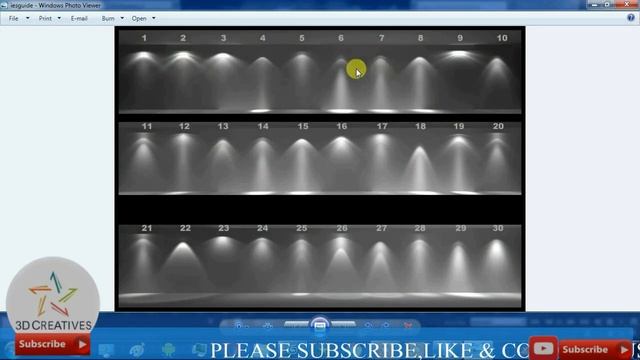Expand the File dropdown arrow

28,18
